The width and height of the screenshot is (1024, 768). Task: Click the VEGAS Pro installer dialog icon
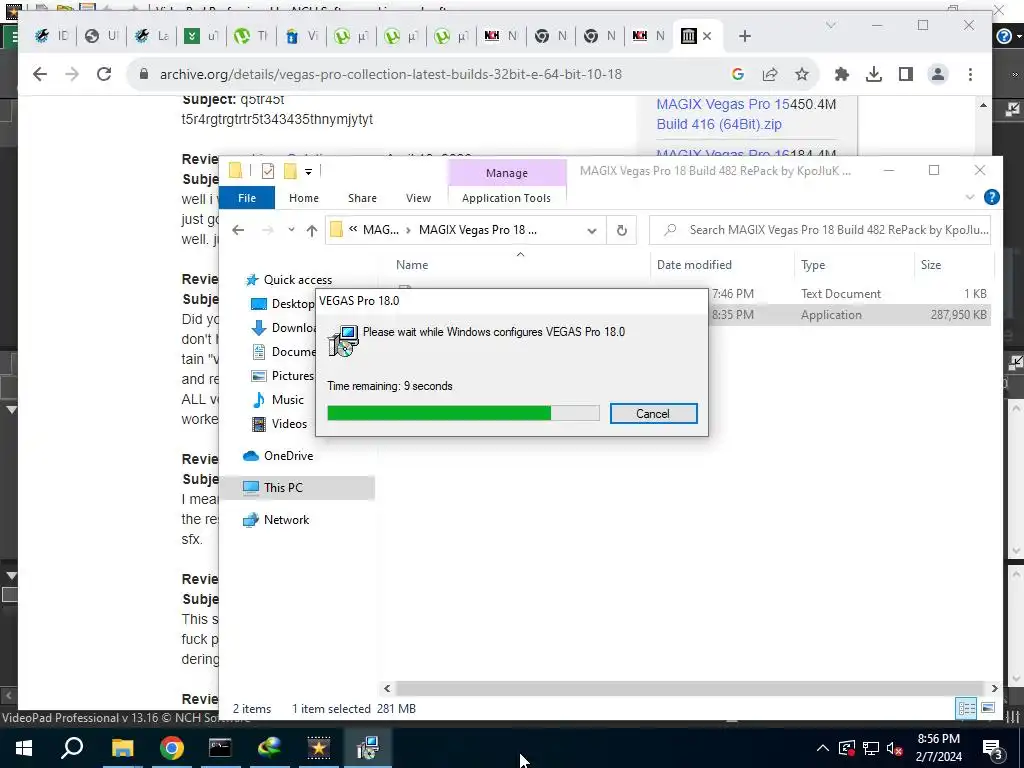tap(344, 340)
